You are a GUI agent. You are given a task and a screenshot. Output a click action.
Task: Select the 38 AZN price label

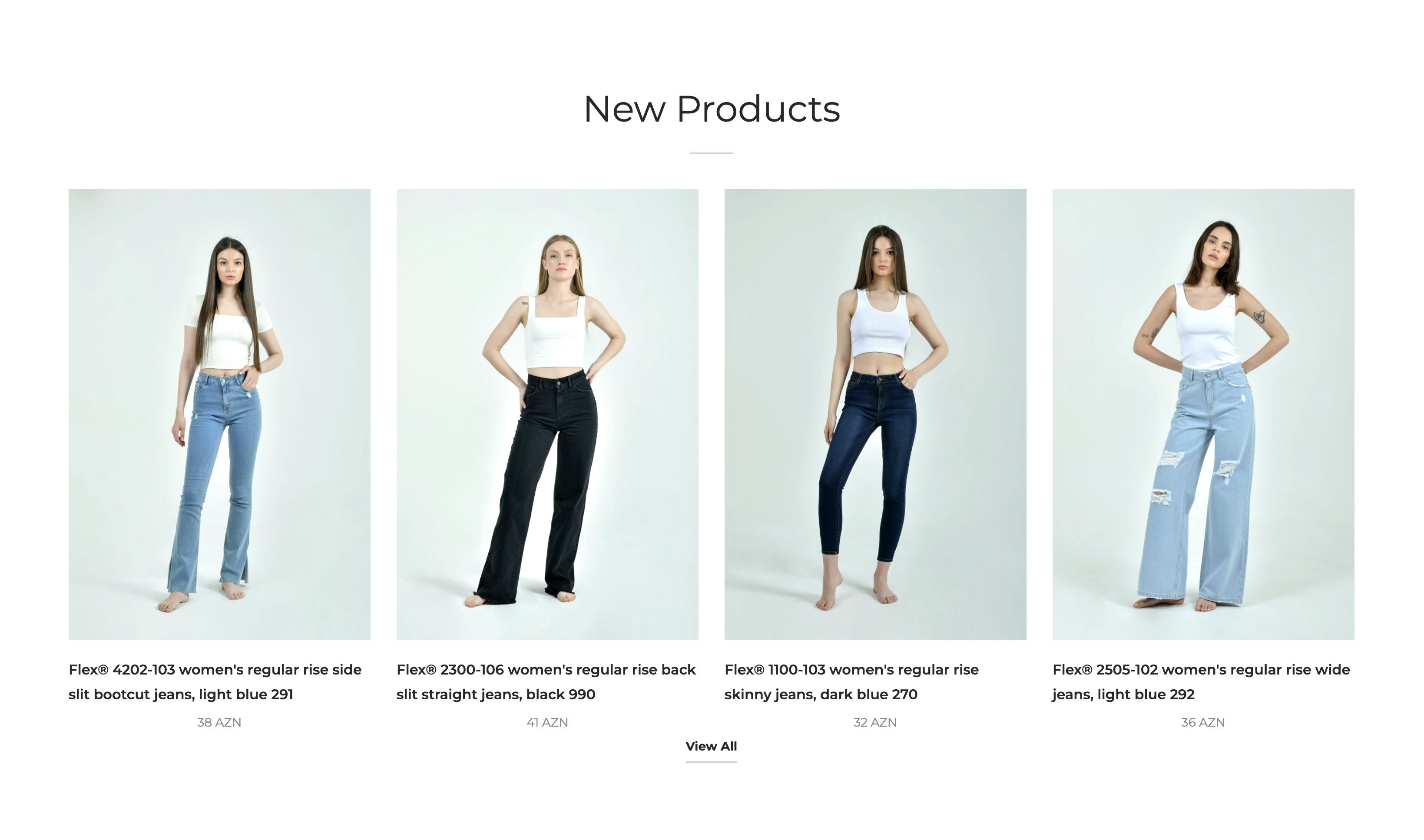pyautogui.click(x=219, y=722)
